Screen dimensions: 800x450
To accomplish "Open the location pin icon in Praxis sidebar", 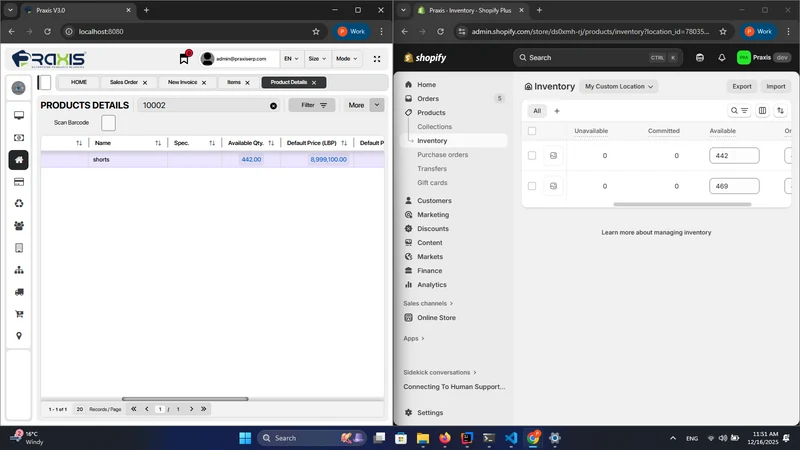I will [19, 336].
